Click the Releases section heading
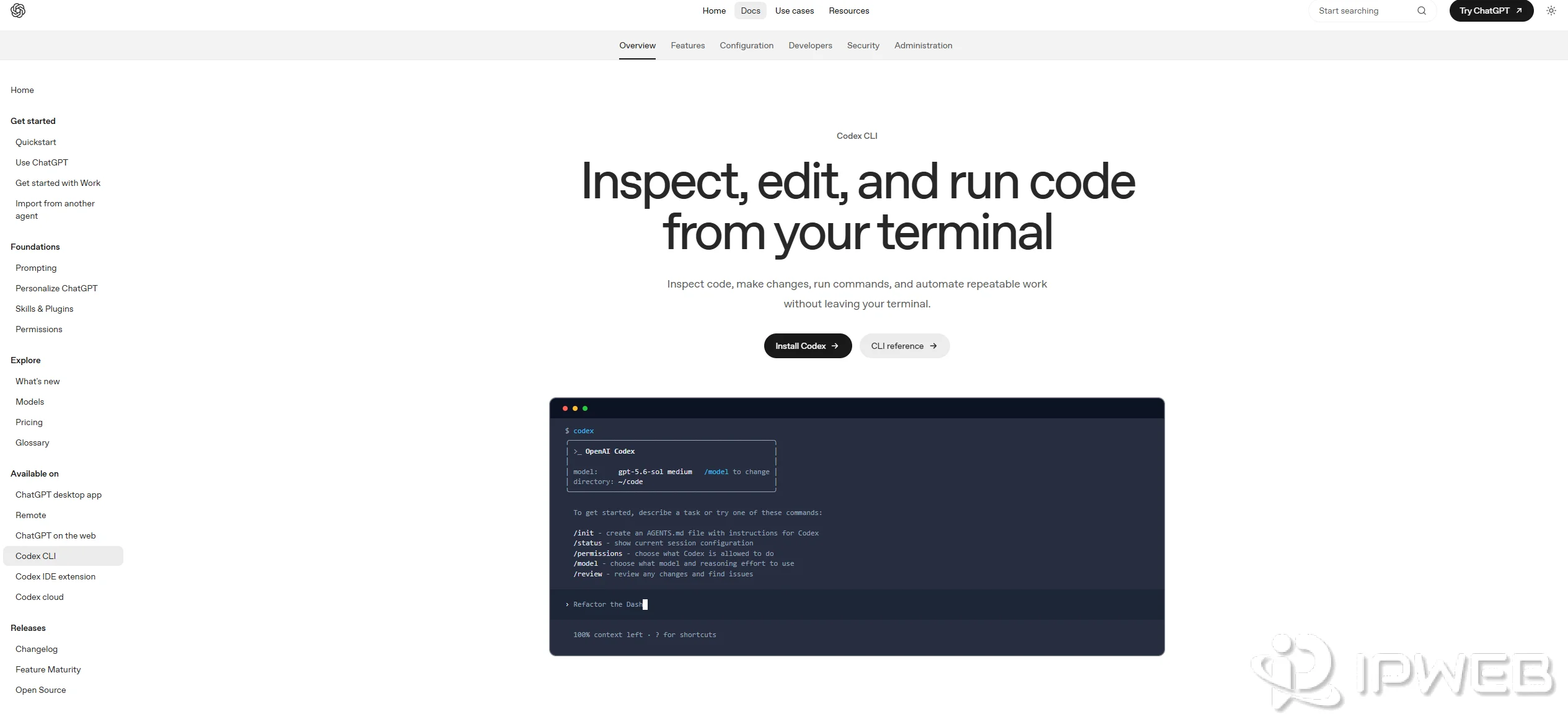 click(x=28, y=628)
